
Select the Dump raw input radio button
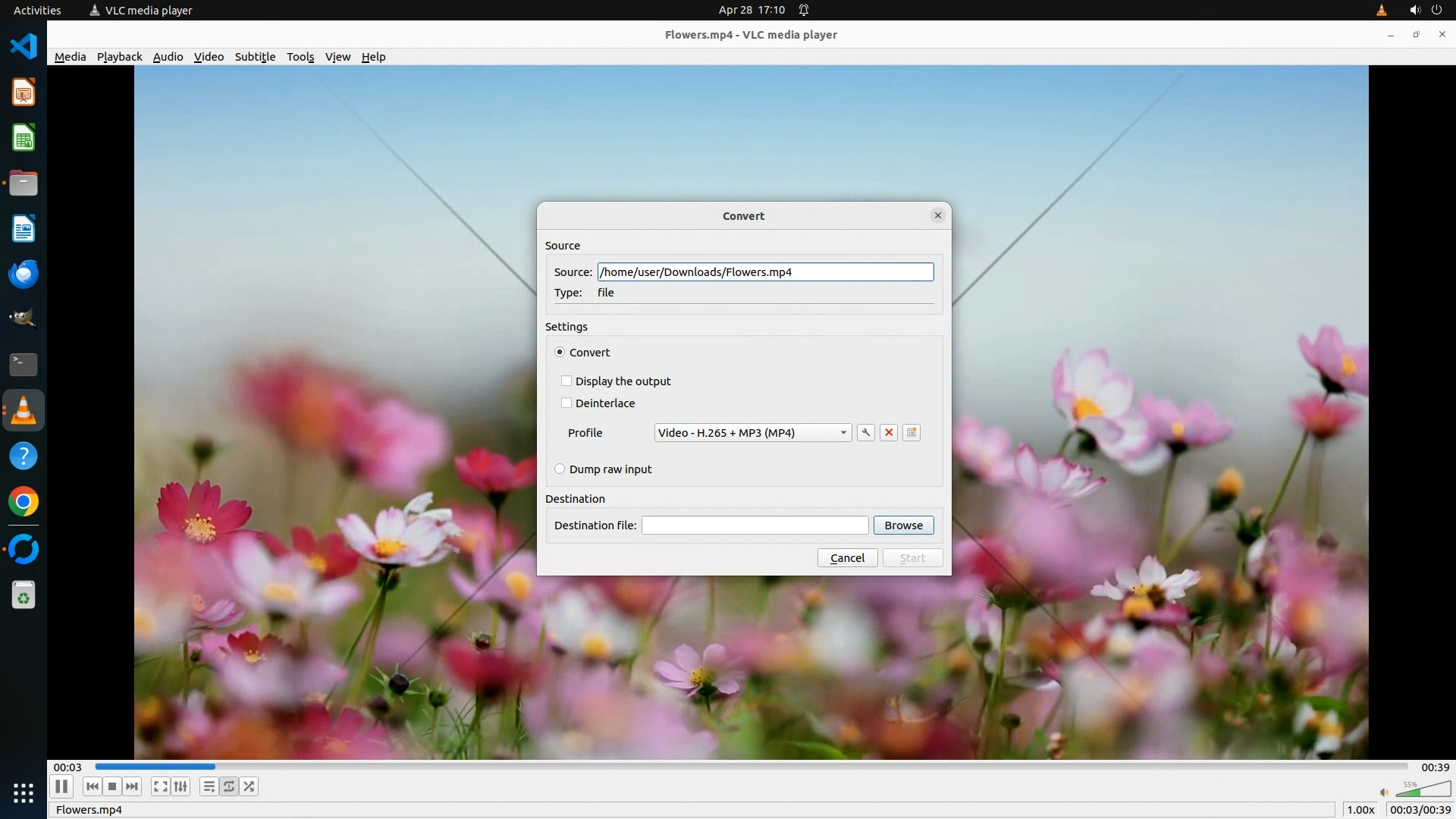pos(560,469)
